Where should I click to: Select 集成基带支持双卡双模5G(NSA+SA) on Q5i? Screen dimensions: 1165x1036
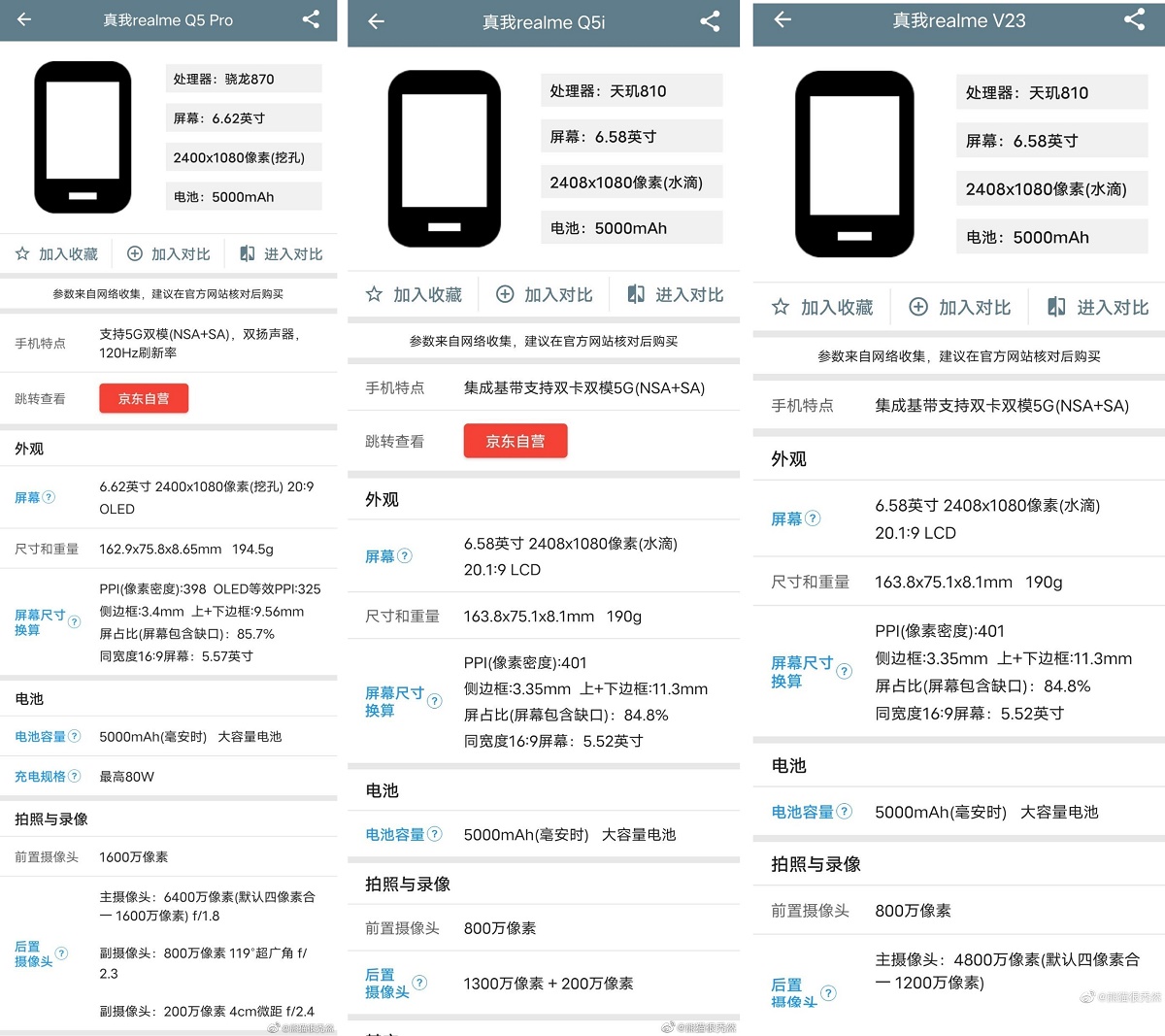click(584, 387)
